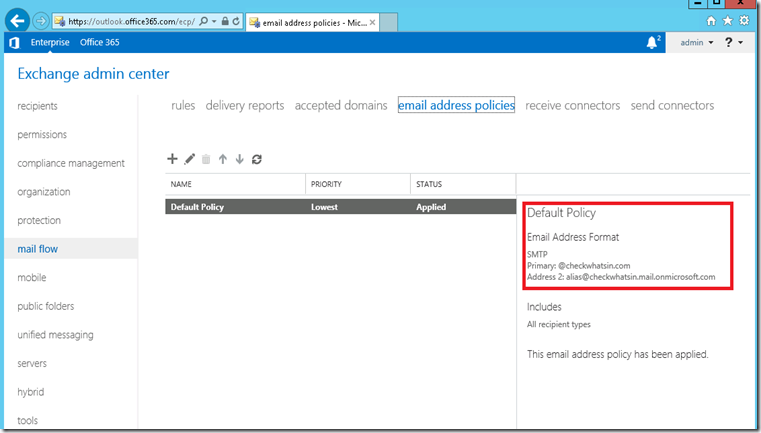The image size is (761, 433).
Task: Select the Default Policy row
Action: tap(341, 207)
